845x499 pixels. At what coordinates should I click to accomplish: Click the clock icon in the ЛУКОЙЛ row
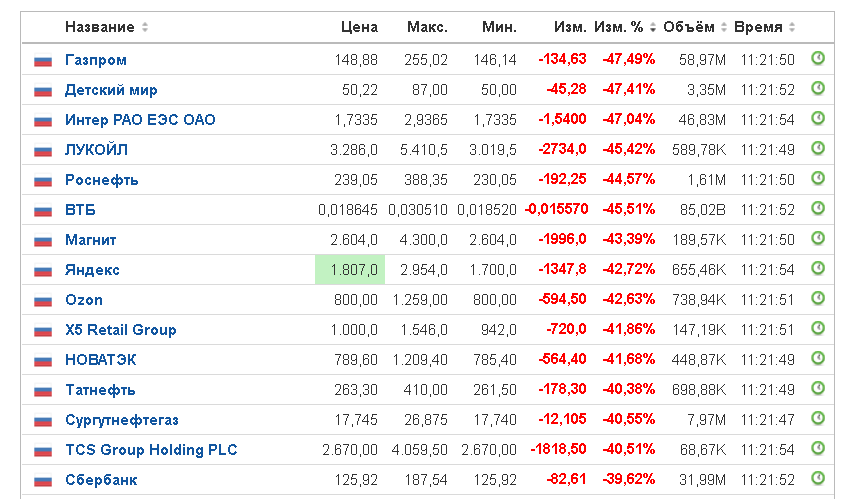tap(817, 149)
